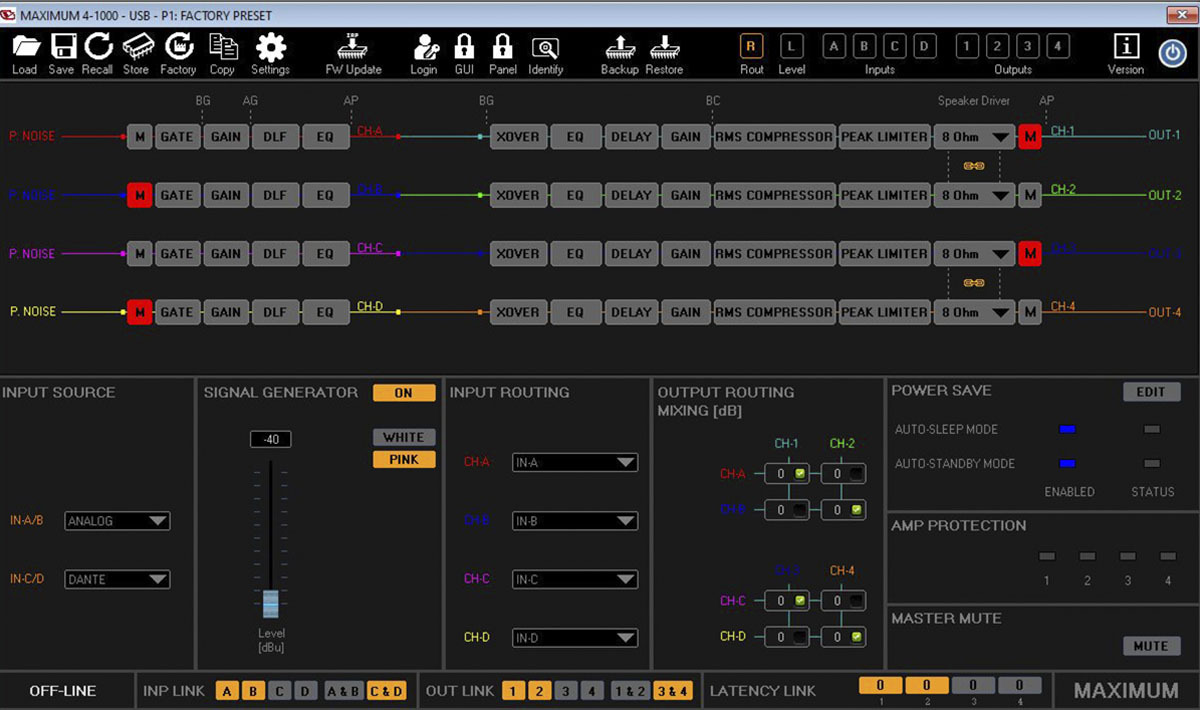
Task: Open the OUT-1 8 Ohm speaker driver dropdown
Action: click(x=975, y=137)
